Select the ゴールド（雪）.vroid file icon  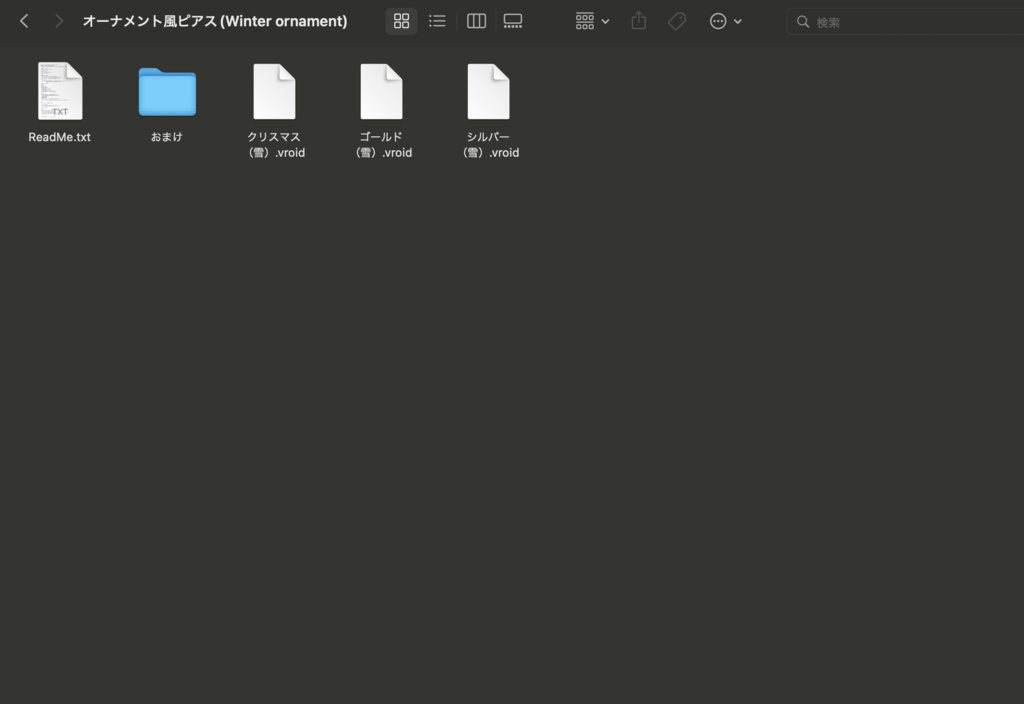click(x=381, y=91)
